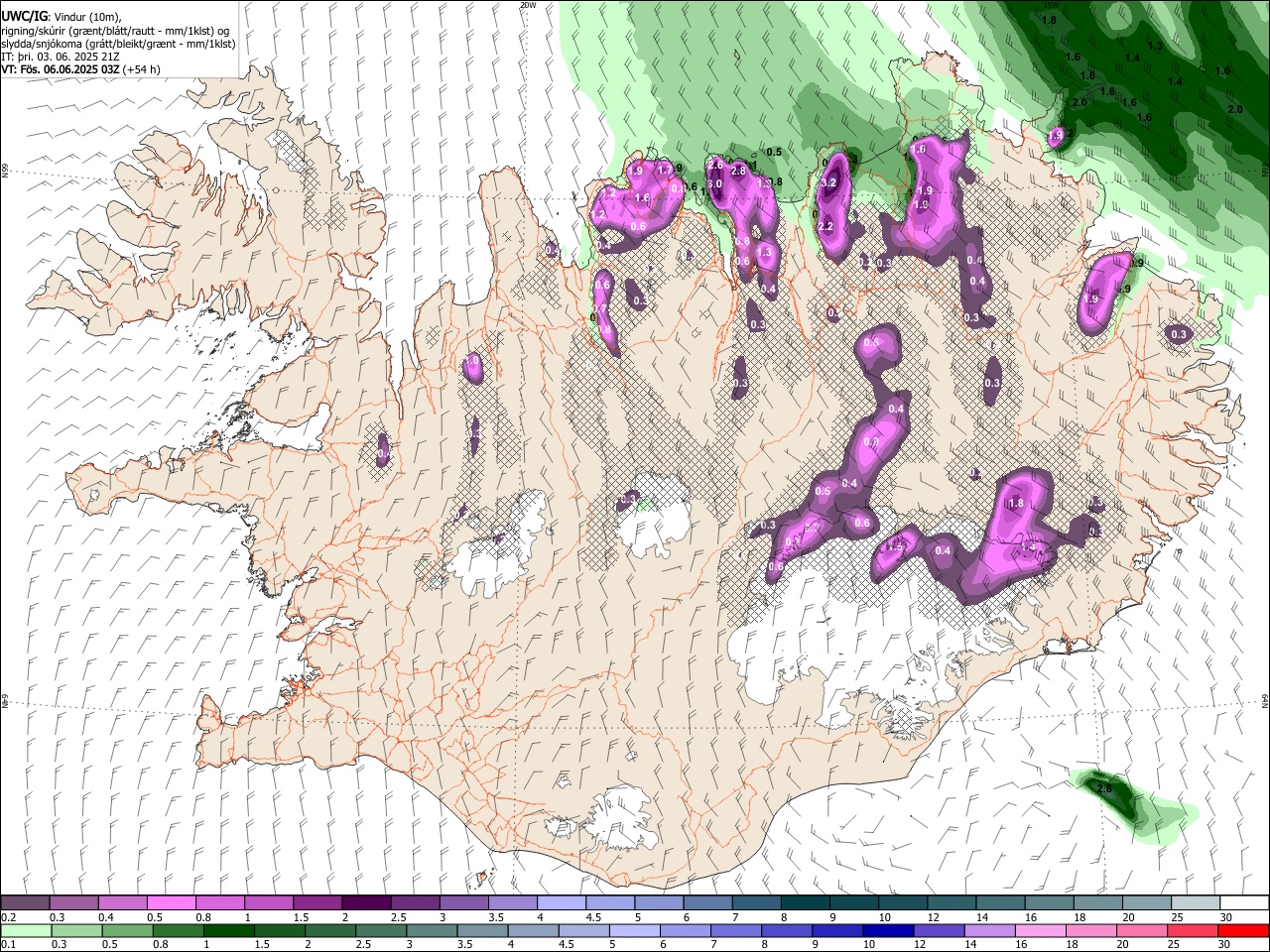This screenshot has height=952, width=1270.
Task: Click the "IT: þri. 03. 06. 2025 21Z" line
Action: click(62, 57)
